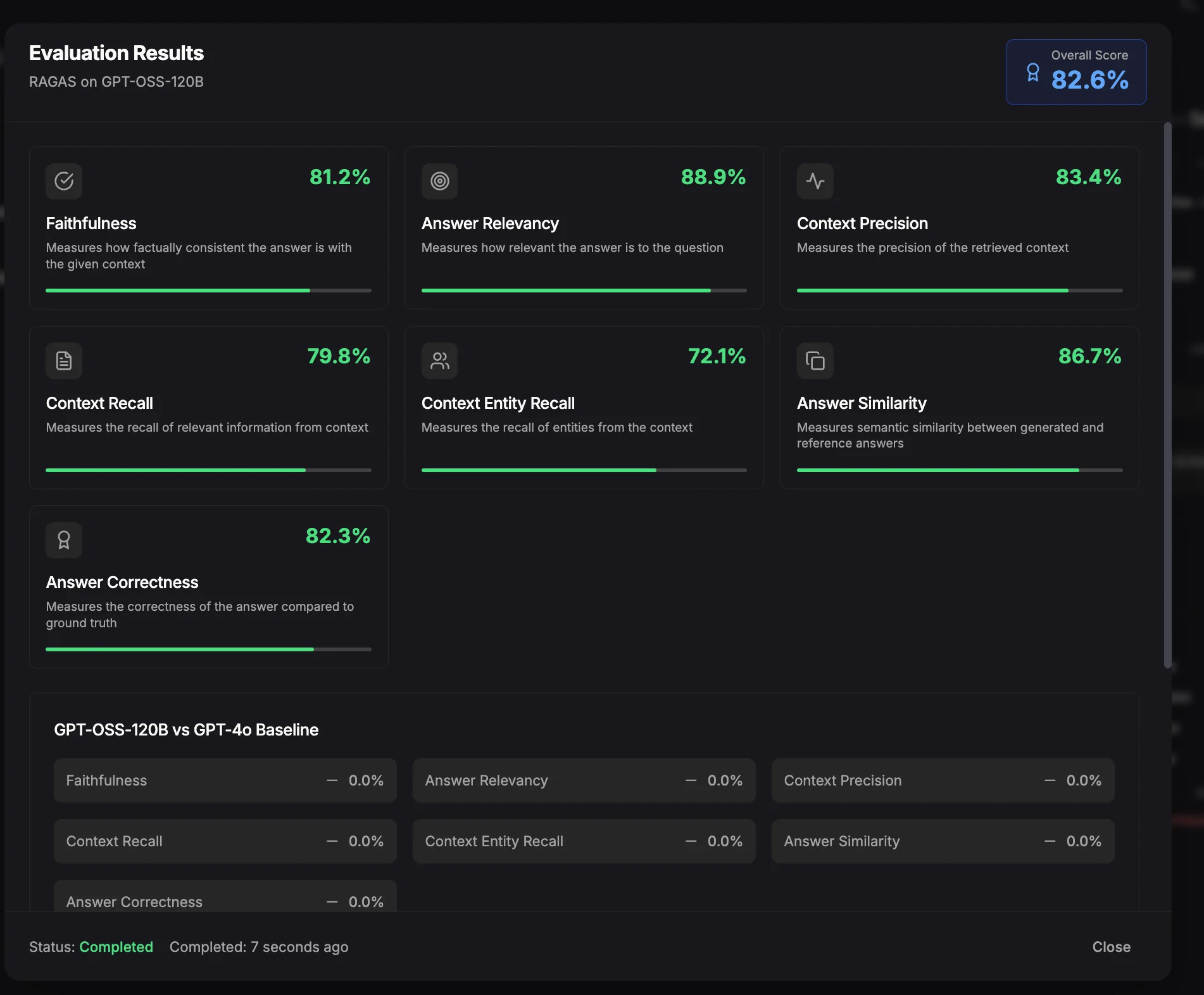Click the GPT-OSS-120B vs GPT-4o Baseline heading
This screenshot has height=995, width=1204.
[x=186, y=730]
